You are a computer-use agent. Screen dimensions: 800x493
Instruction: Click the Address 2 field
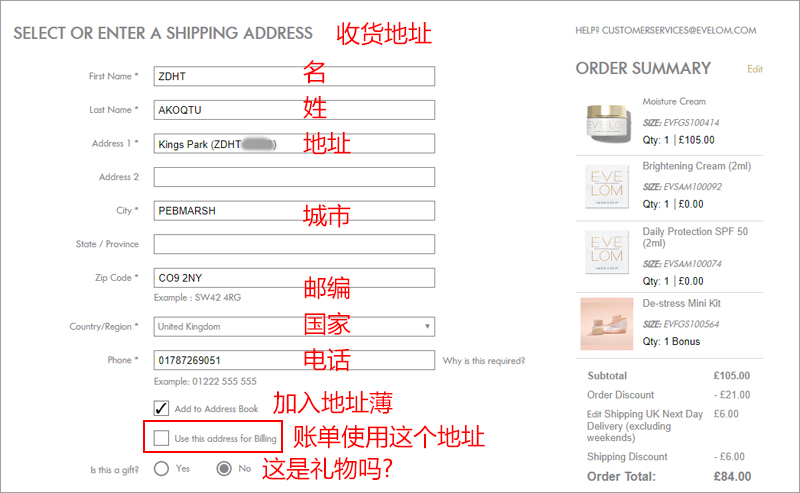294,177
